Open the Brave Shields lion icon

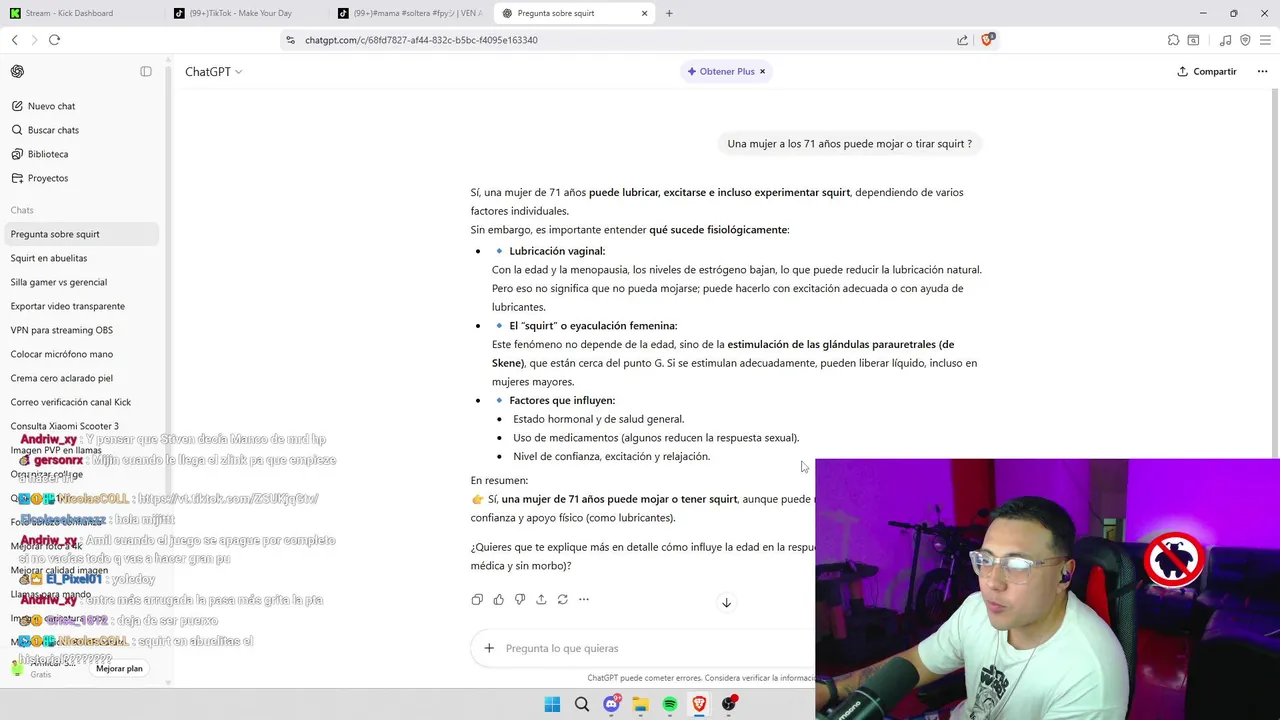click(x=987, y=40)
